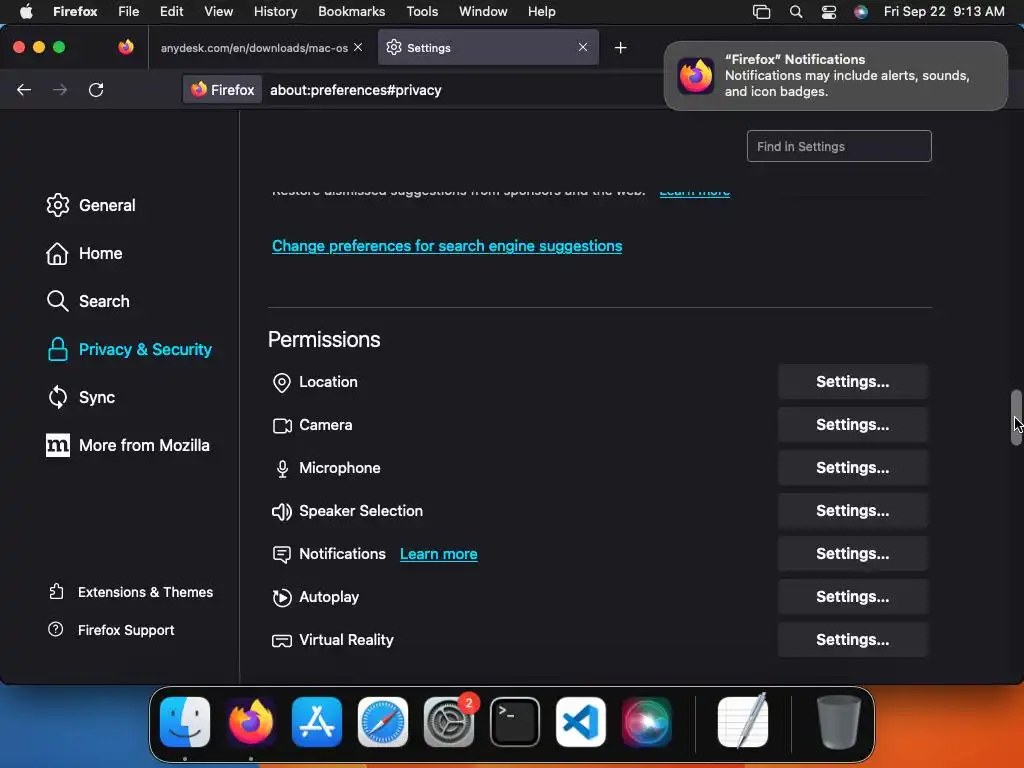Open Speaker Selection Settings

point(852,511)
